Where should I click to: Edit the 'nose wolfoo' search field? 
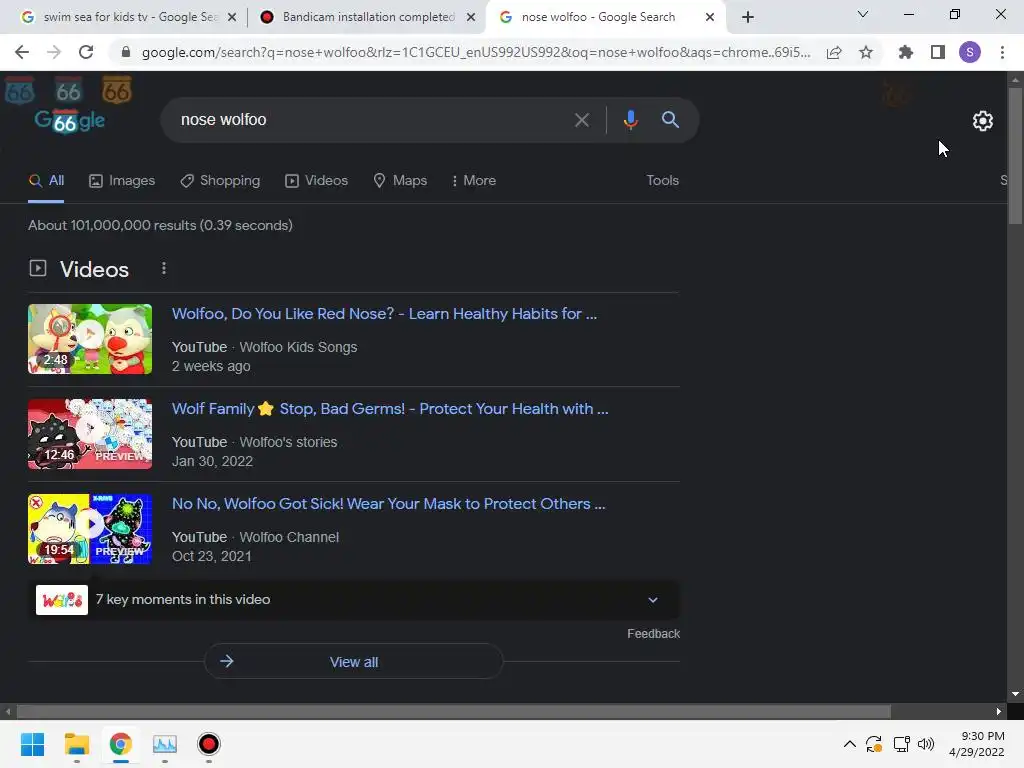point(372,120)
